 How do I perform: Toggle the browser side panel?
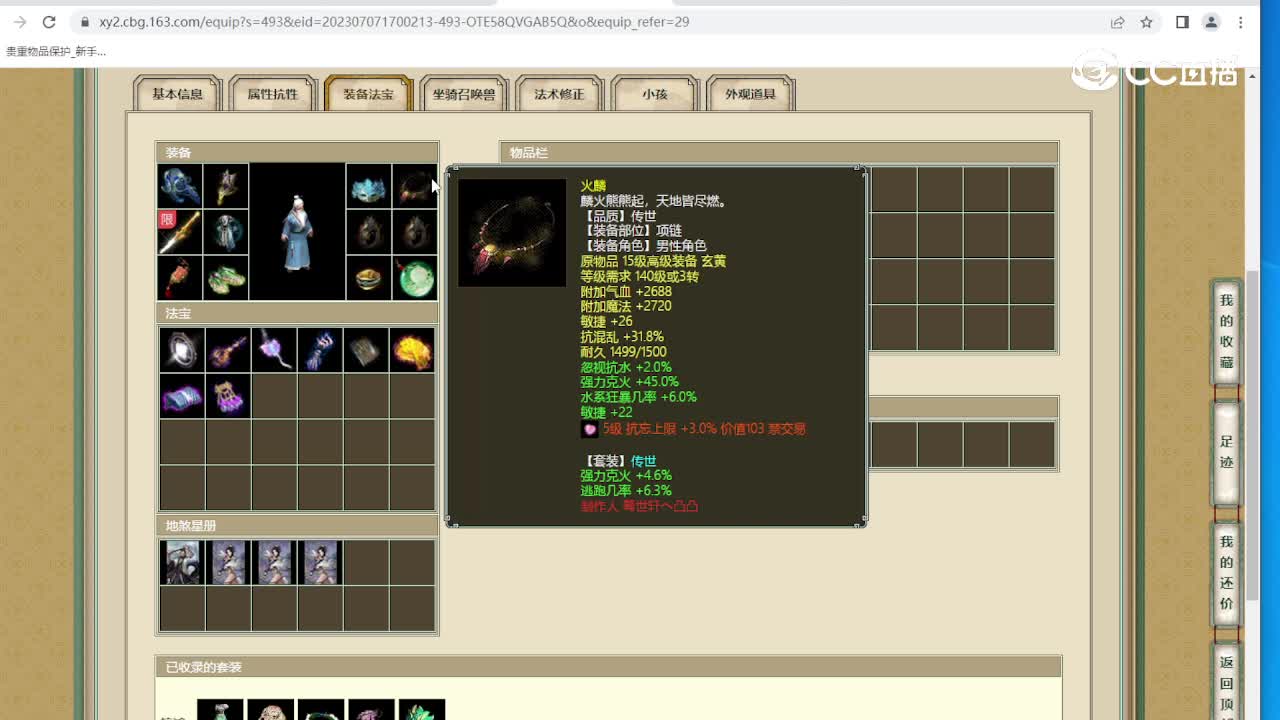1182,22
